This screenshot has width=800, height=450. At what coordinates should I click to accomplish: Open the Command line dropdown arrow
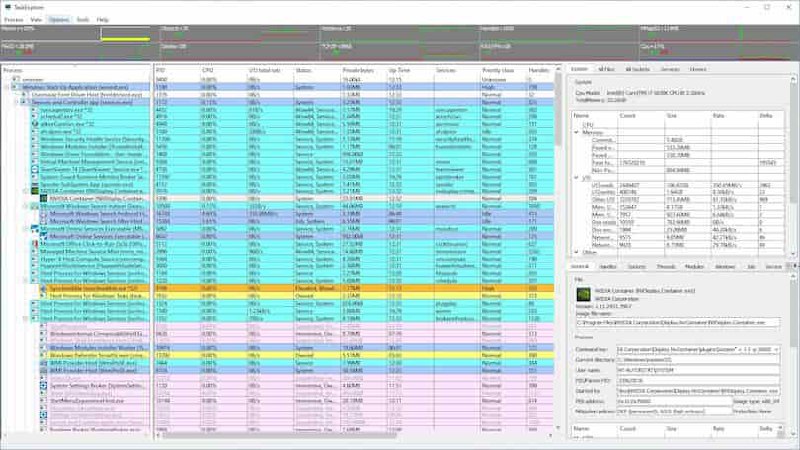(776, 349)
